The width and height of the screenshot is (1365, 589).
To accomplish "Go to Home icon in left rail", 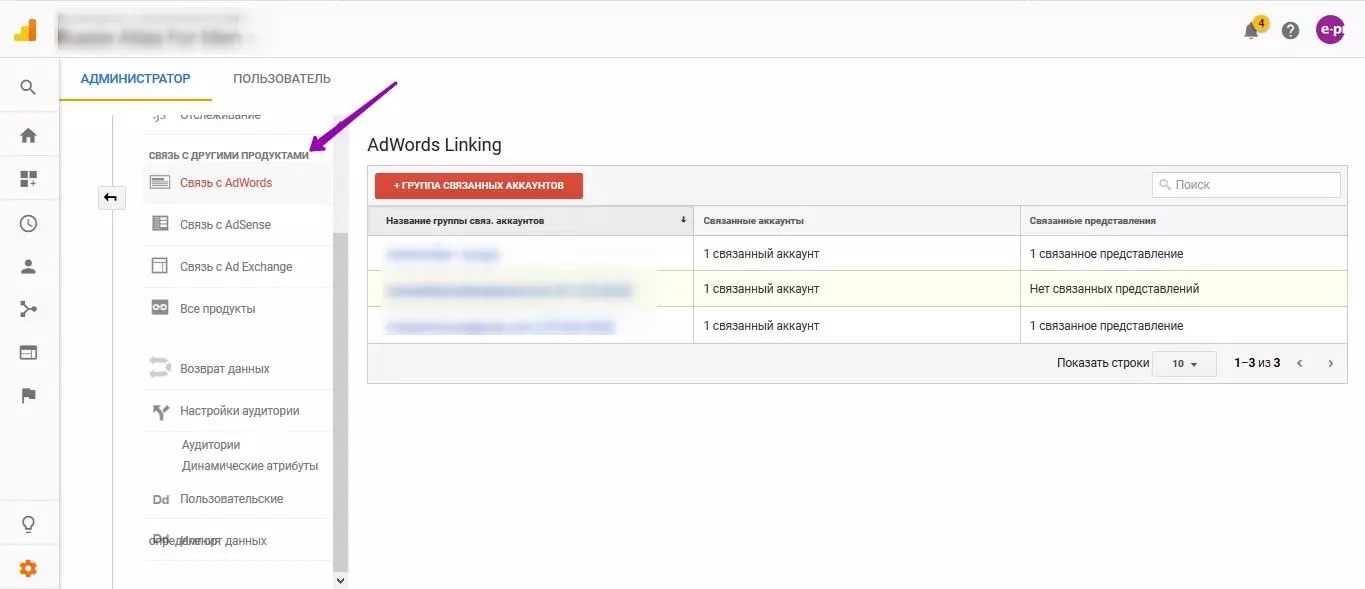I will pyautogui.click(x=28, y=135).
